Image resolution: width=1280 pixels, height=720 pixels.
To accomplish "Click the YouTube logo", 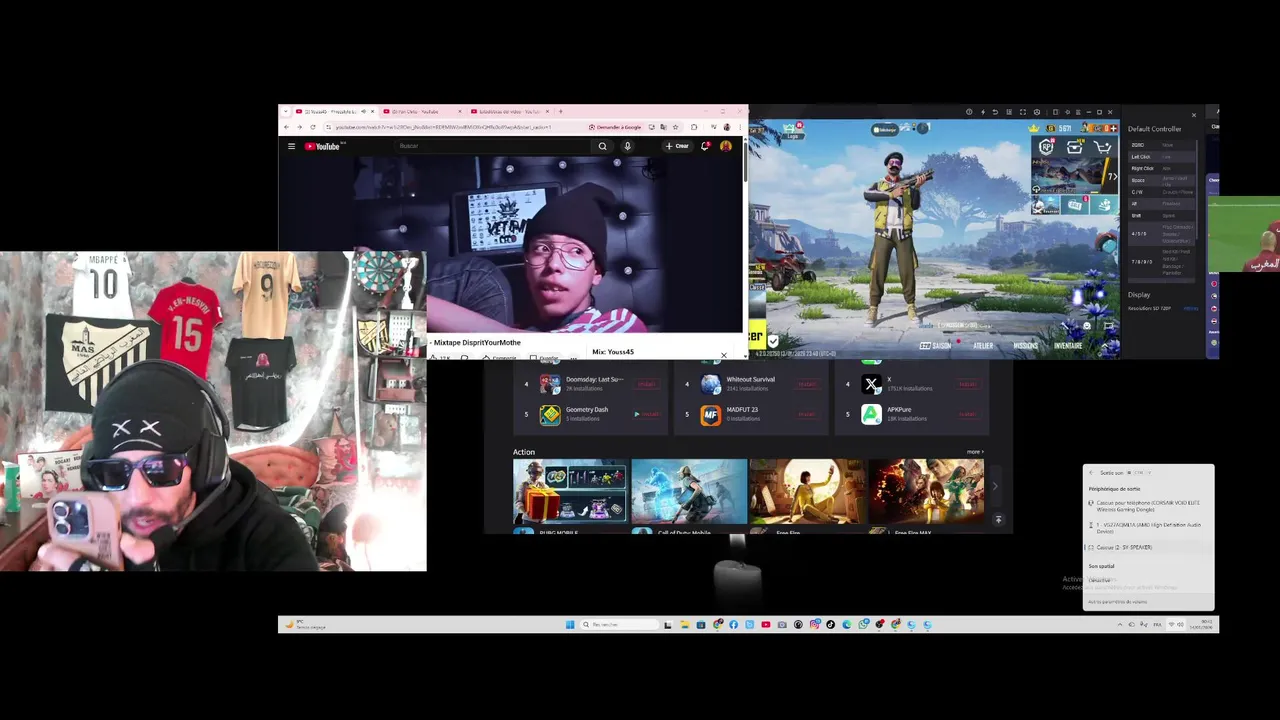I will [324, 146].
